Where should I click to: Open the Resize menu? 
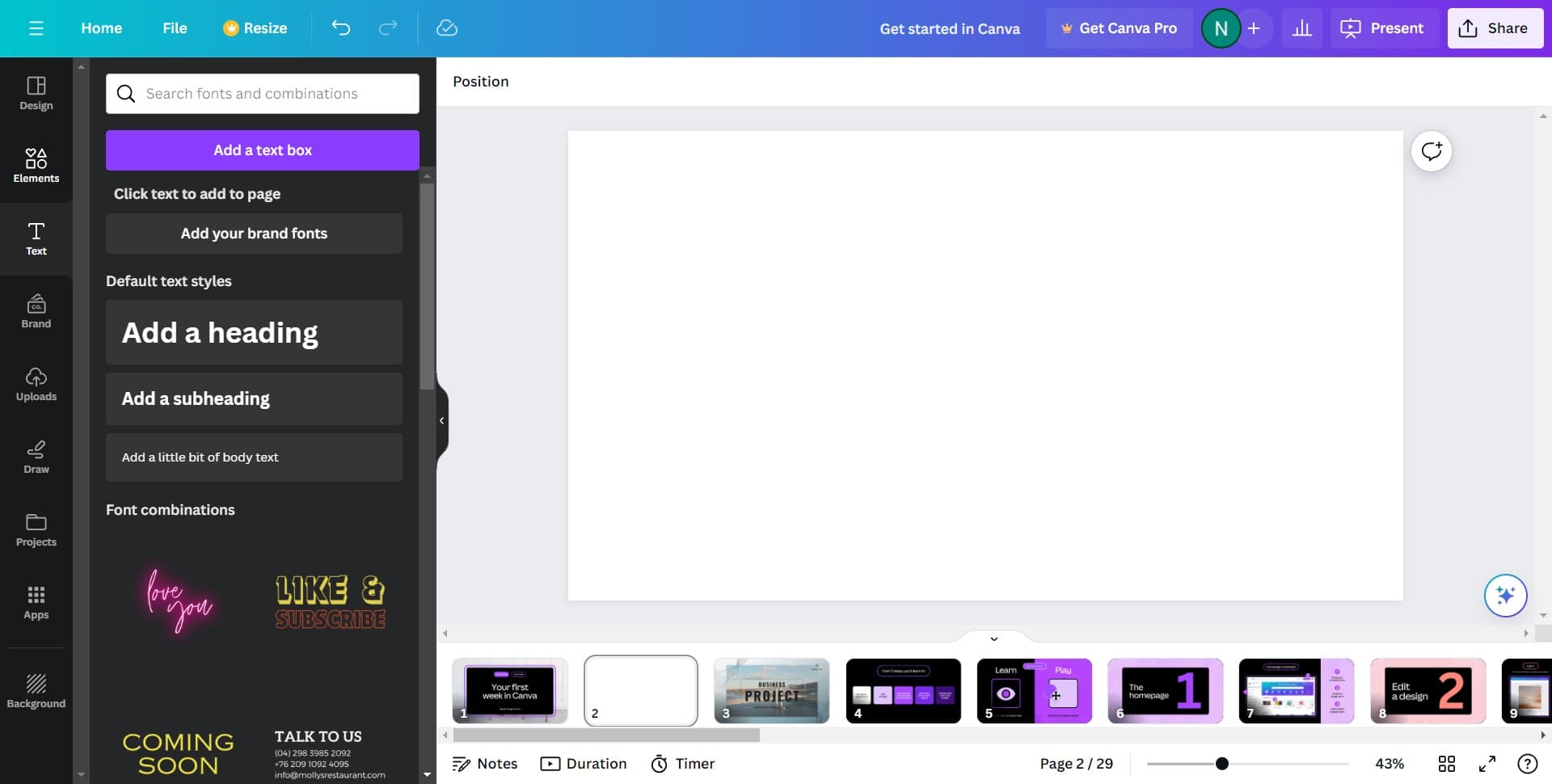point(255,27)
